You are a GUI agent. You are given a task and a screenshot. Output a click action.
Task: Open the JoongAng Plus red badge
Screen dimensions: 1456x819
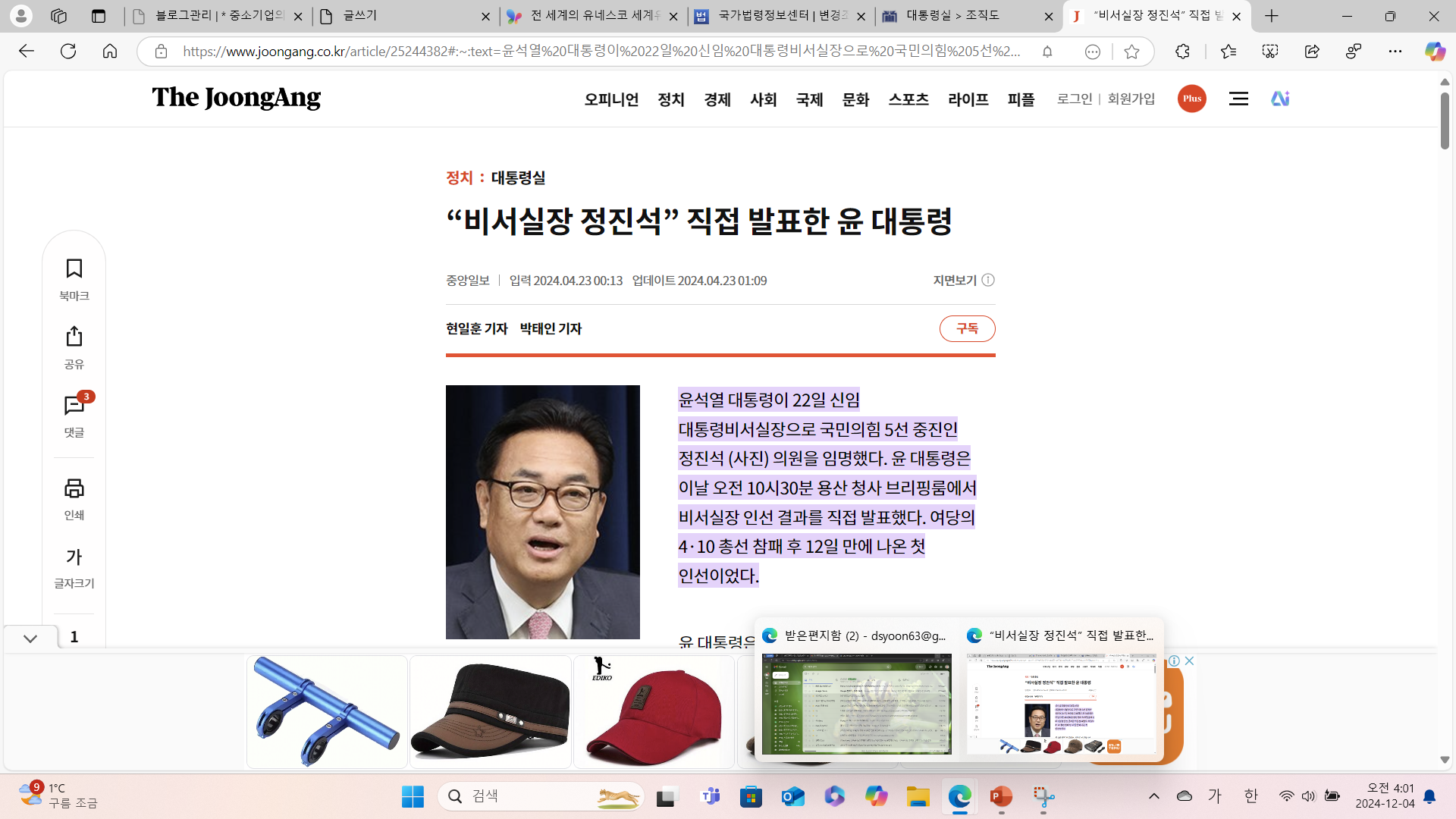tap(1191, 99)
